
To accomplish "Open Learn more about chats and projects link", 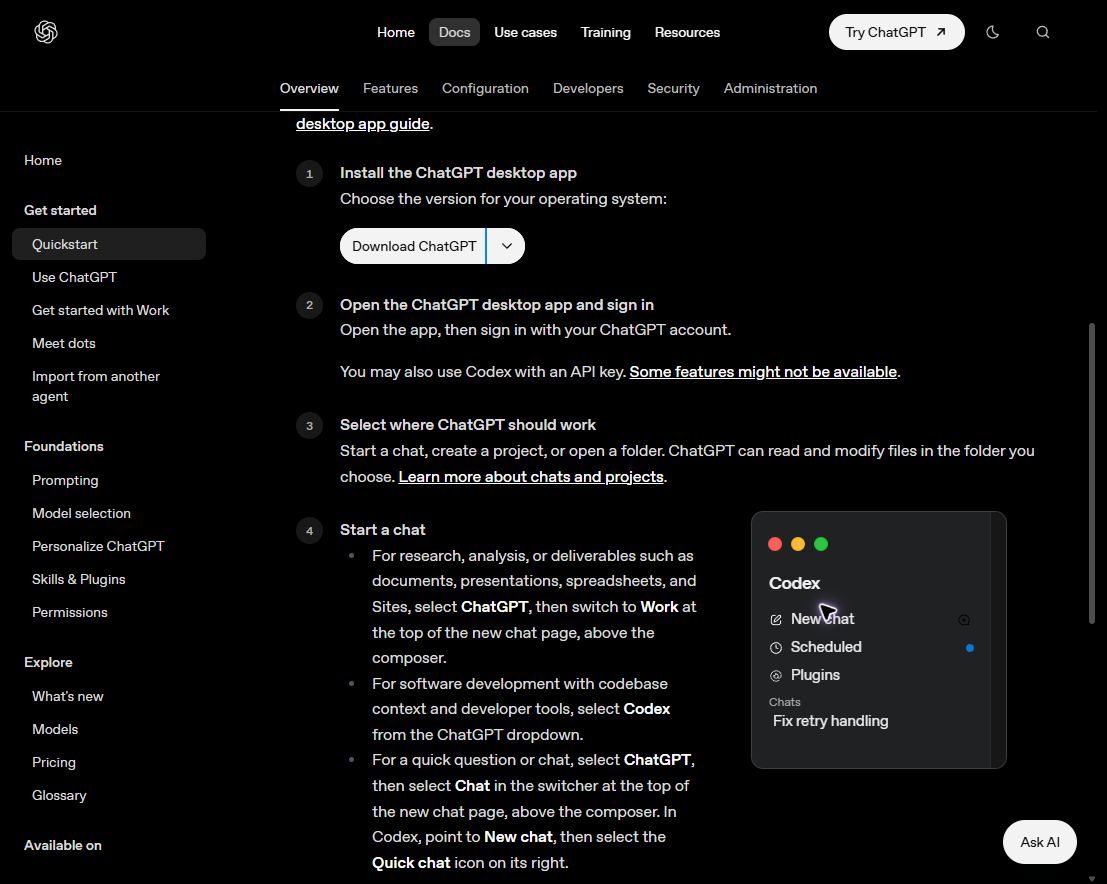I will [x=531, y=477].
